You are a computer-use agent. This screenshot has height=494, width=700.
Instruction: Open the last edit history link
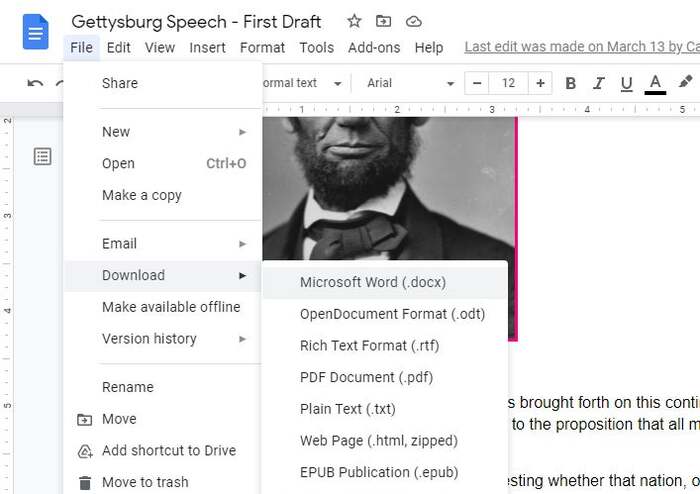pos(582,47)
